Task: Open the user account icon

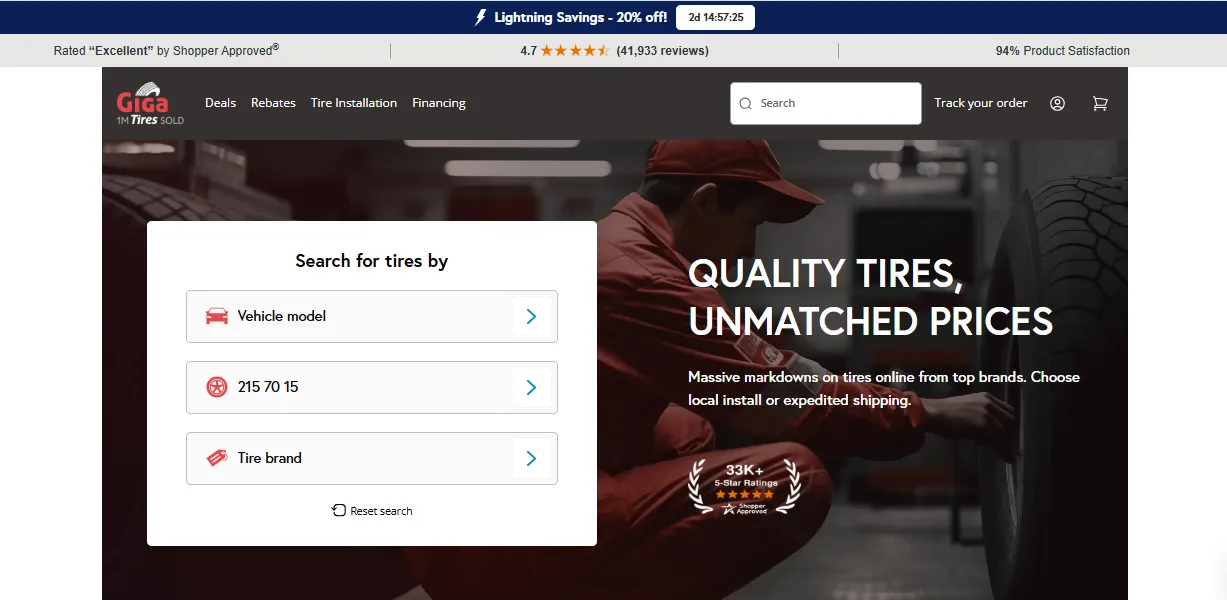Action: 1057,103
